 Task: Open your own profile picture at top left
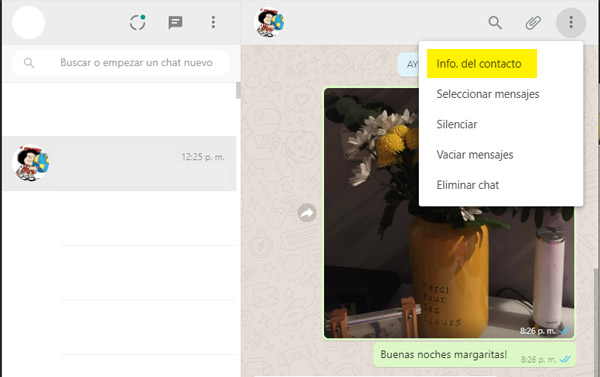pyautogui.click(x=28, y=22)
